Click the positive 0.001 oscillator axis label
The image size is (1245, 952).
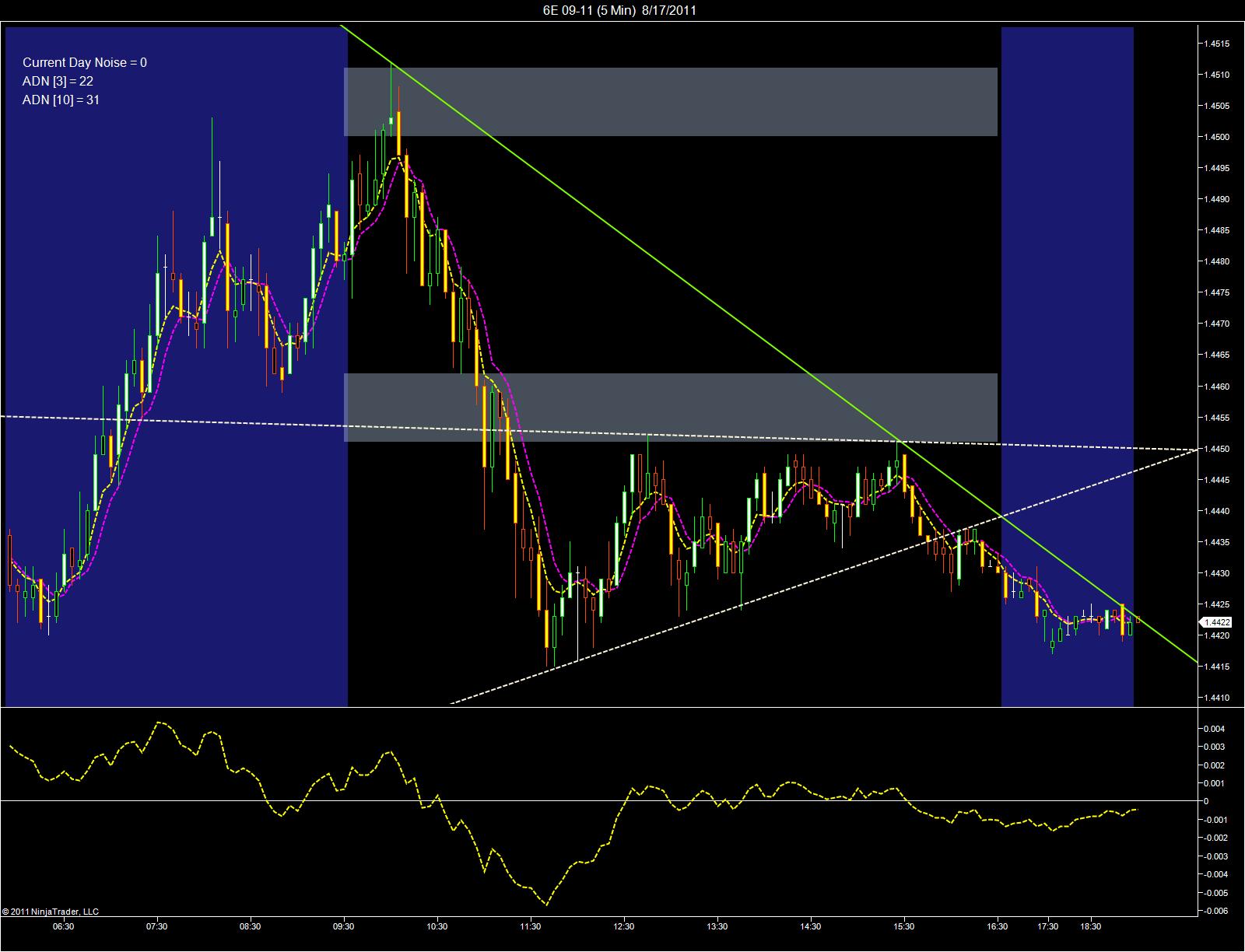(x=1214, y=783)
